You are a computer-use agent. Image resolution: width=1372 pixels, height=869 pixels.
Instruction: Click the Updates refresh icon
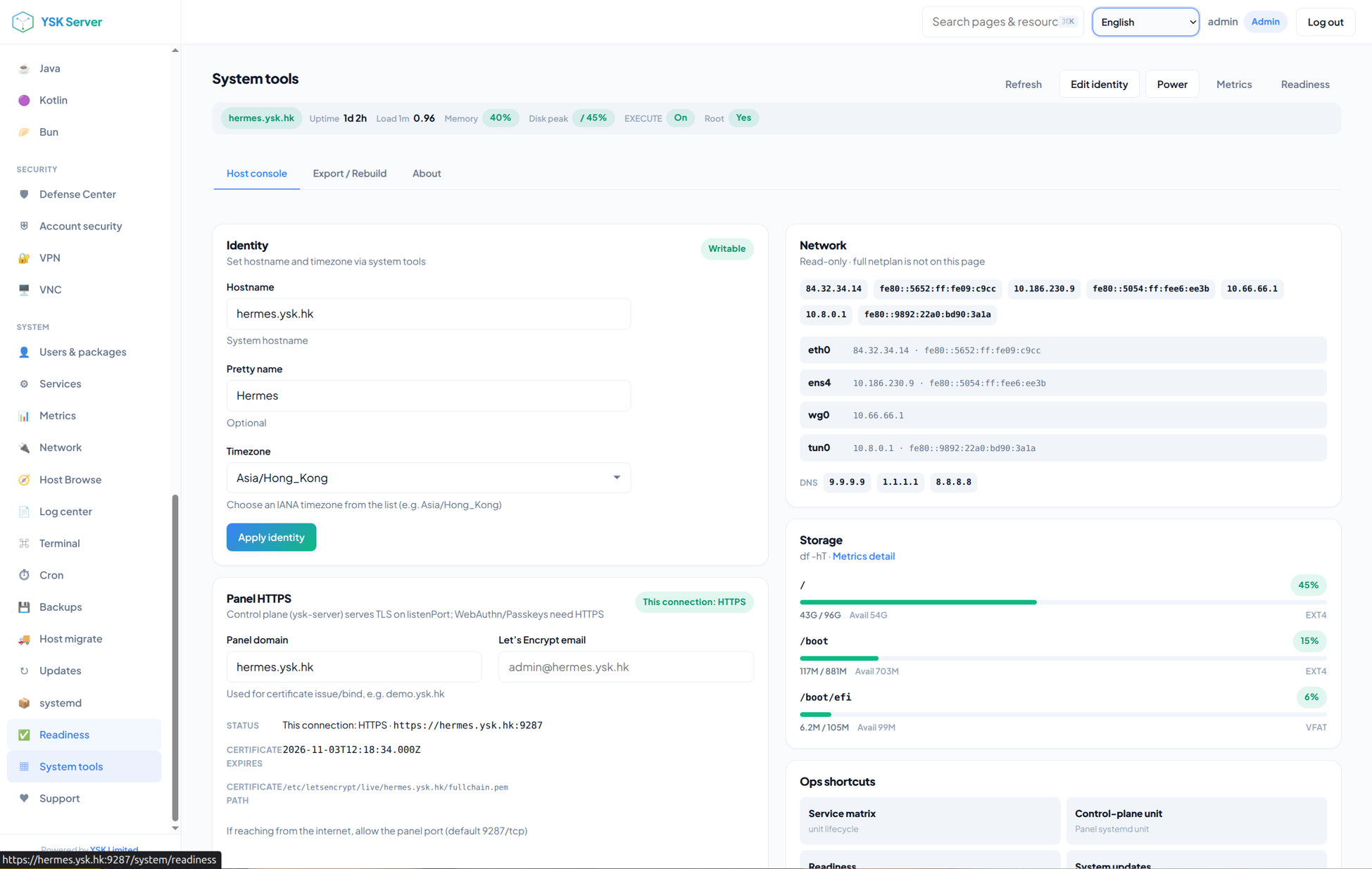[x=24, y=671]
